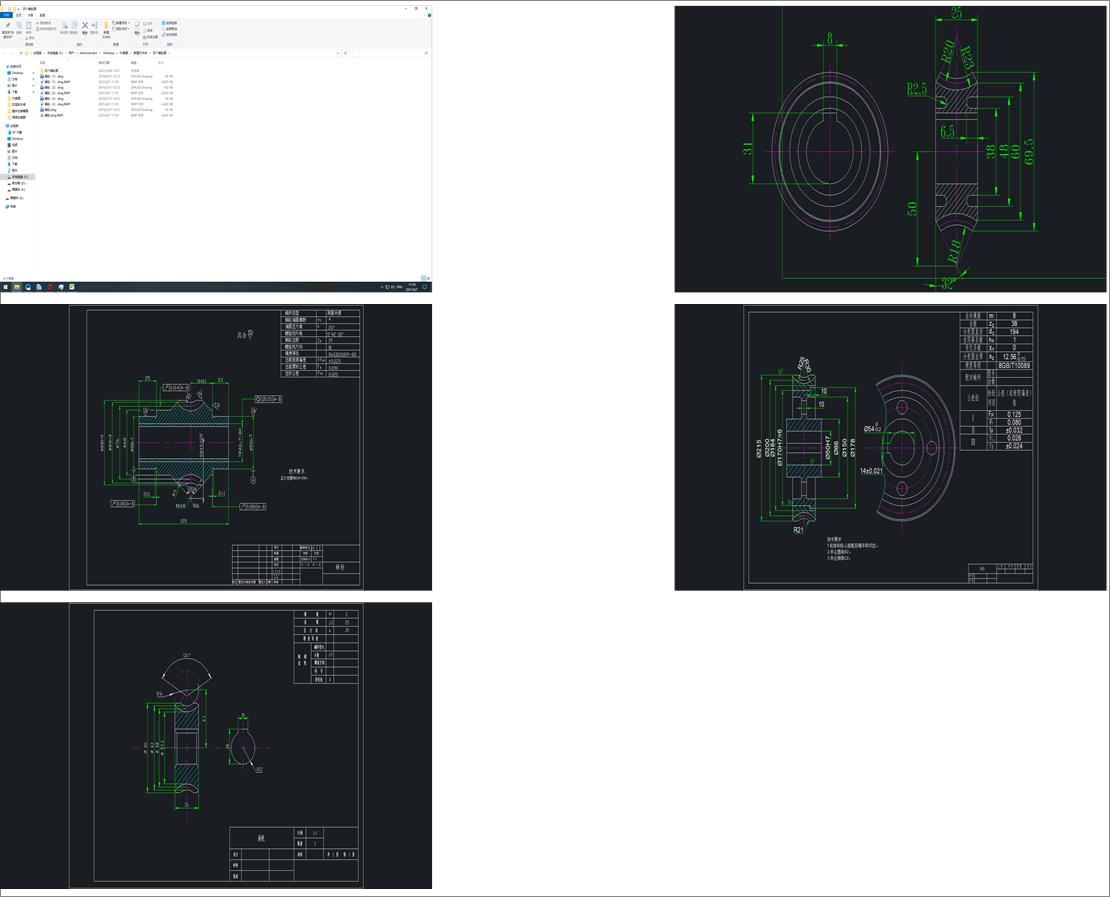The image size is (1110, 897).
Task: Click the Copy icon in Explorer ribbon
Action: click(x=19, y=26)
